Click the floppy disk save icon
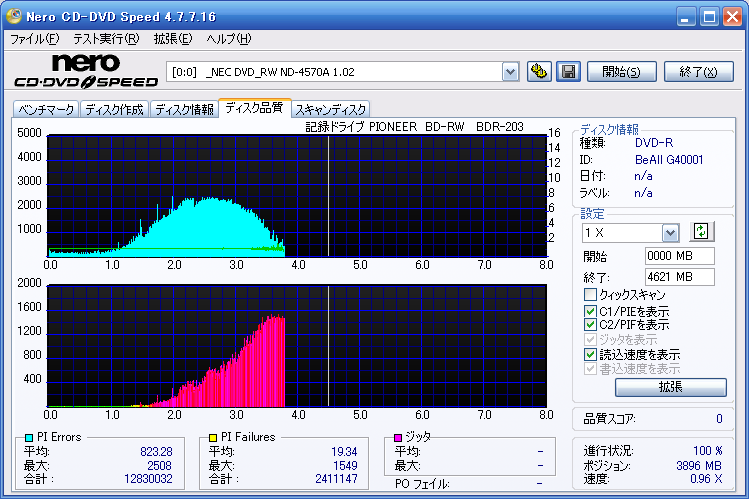Viewport: 749px width, 499px height. point(568,72)
